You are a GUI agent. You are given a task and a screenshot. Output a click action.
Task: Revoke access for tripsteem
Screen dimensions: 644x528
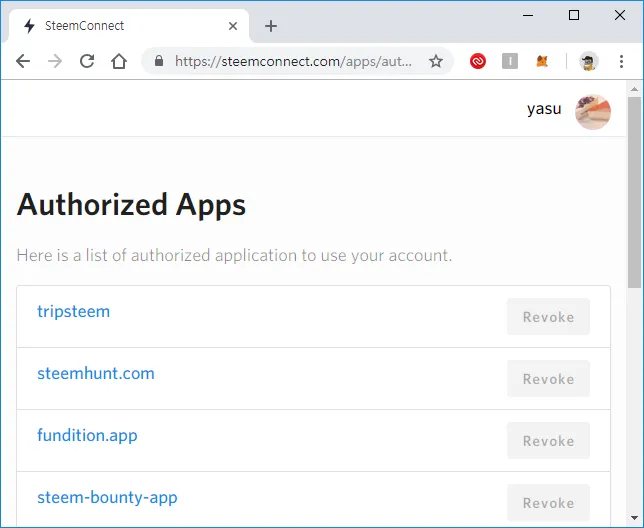[548, 317]
